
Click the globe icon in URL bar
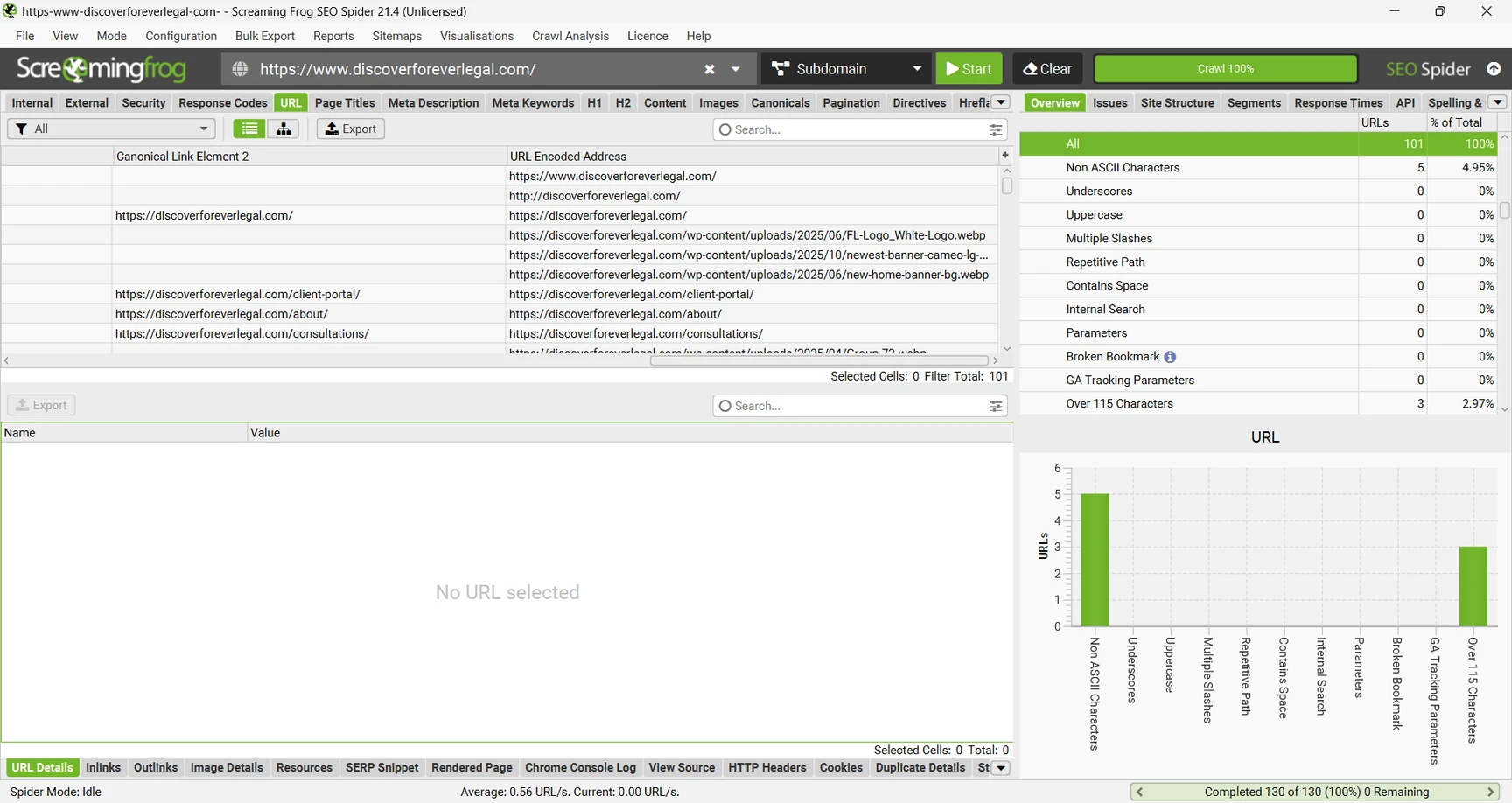[x=240, y=69]
